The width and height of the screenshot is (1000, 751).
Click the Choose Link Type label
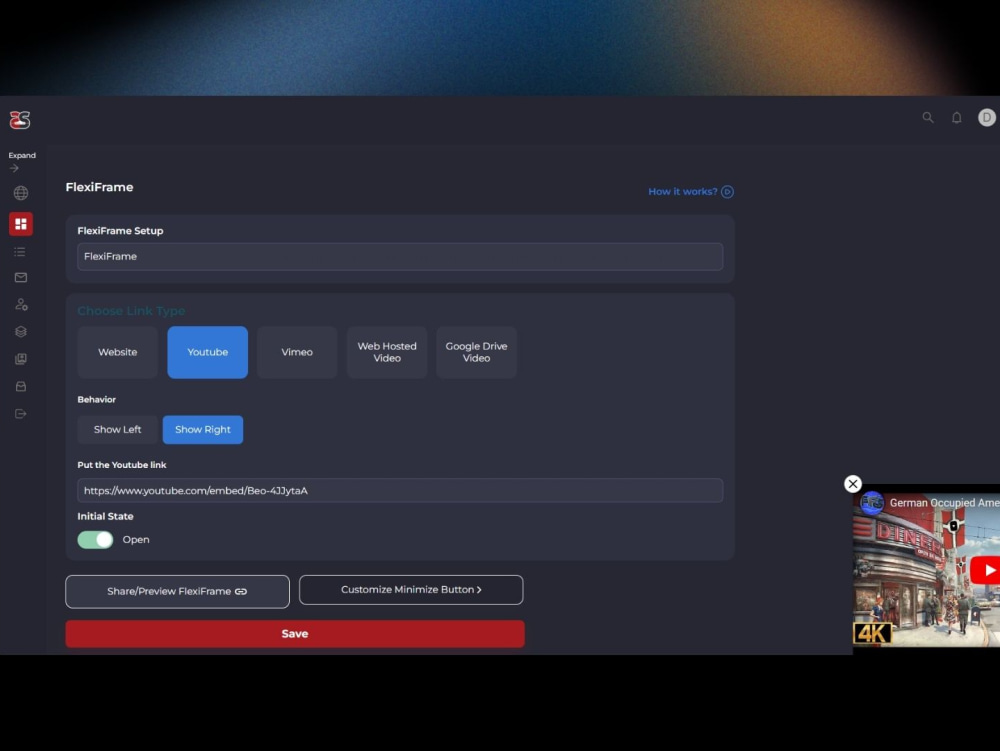coord(131,311)
